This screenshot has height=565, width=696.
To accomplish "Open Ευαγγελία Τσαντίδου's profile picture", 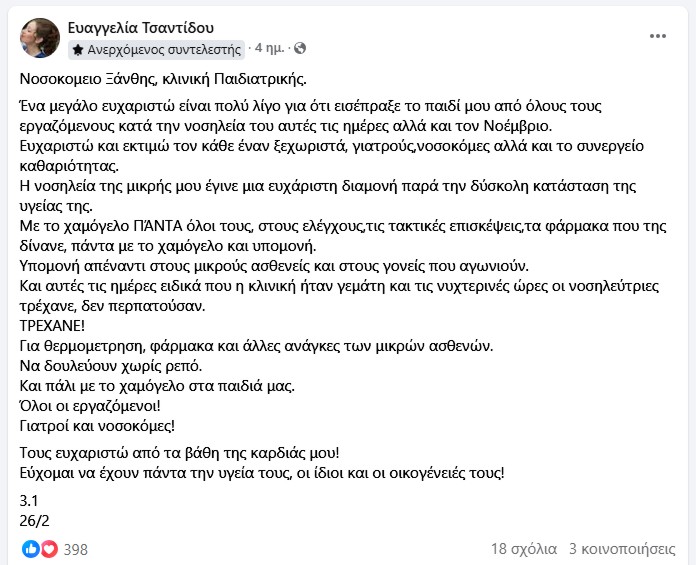I will click(x=40, y=37).
